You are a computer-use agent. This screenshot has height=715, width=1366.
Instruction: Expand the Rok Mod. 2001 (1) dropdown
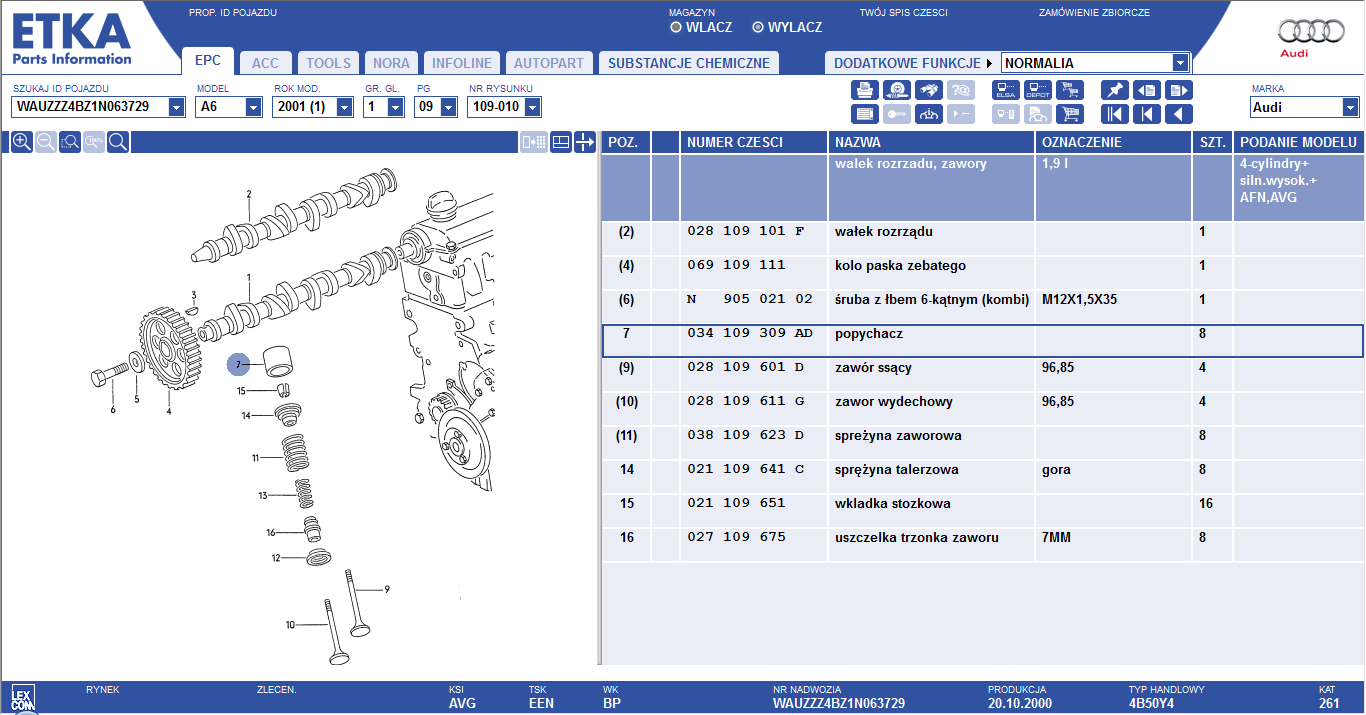pos(345,107)
